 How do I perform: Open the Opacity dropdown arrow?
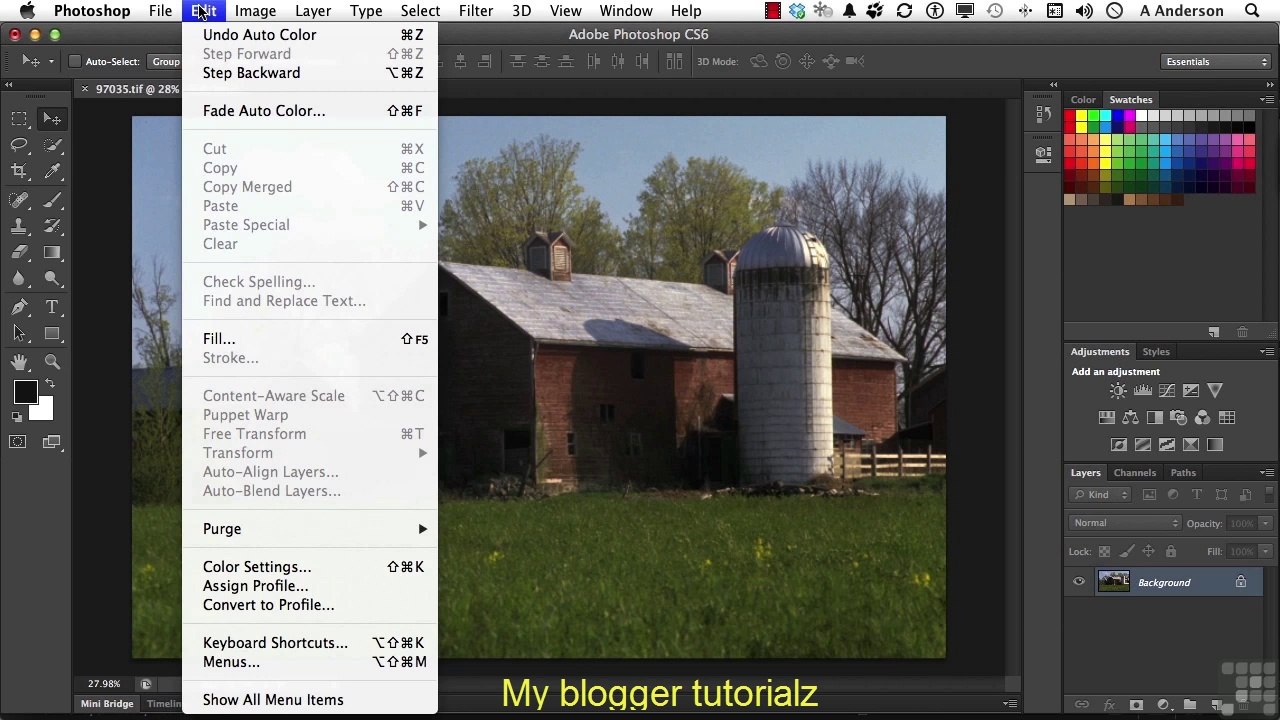[x=1266, y=523]
